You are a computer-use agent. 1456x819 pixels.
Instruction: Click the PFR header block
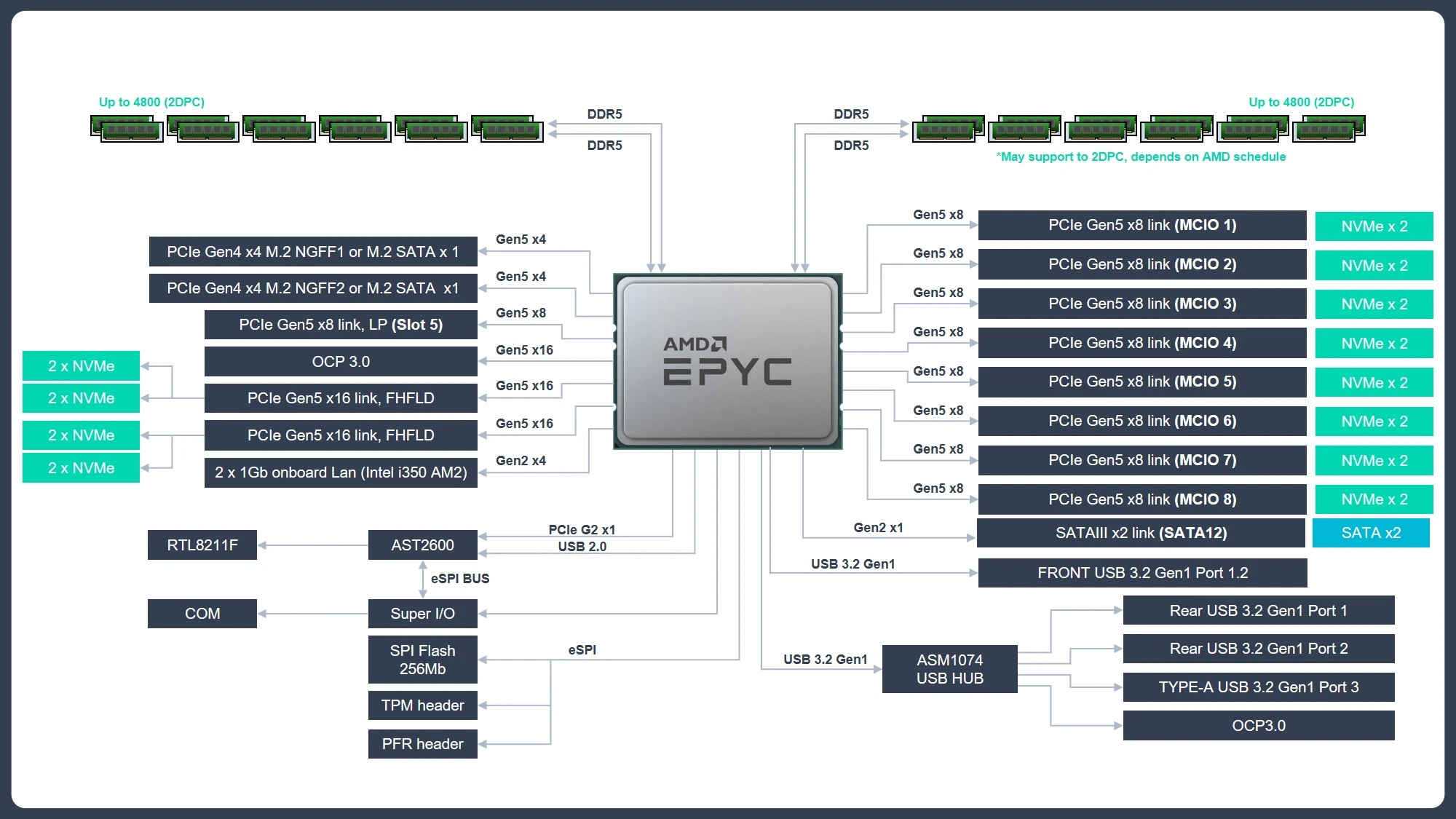422,744
